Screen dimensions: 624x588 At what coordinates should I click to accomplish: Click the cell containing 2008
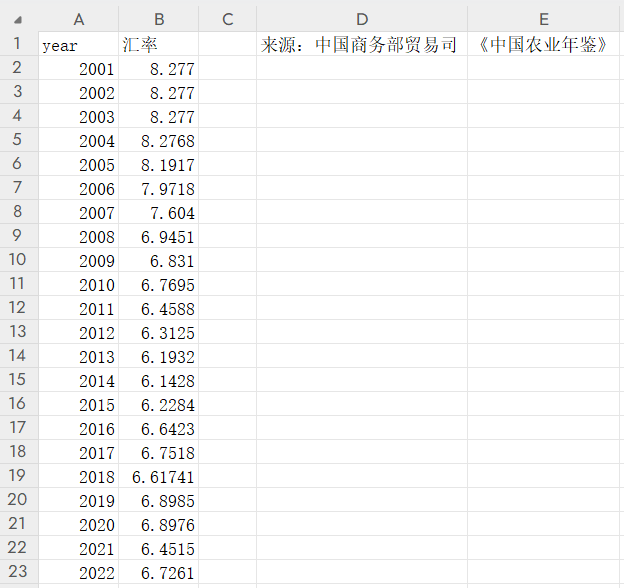coord(78,236)
